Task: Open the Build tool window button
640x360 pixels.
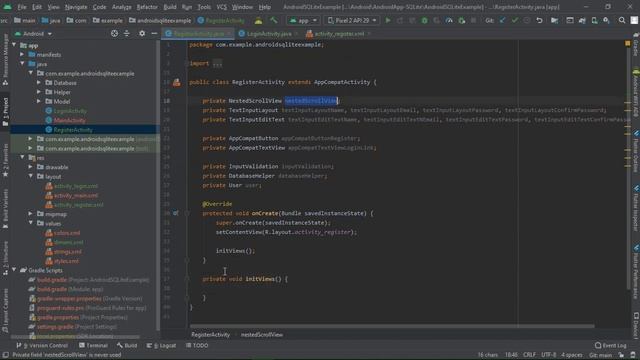Action: tap(127, 345)
